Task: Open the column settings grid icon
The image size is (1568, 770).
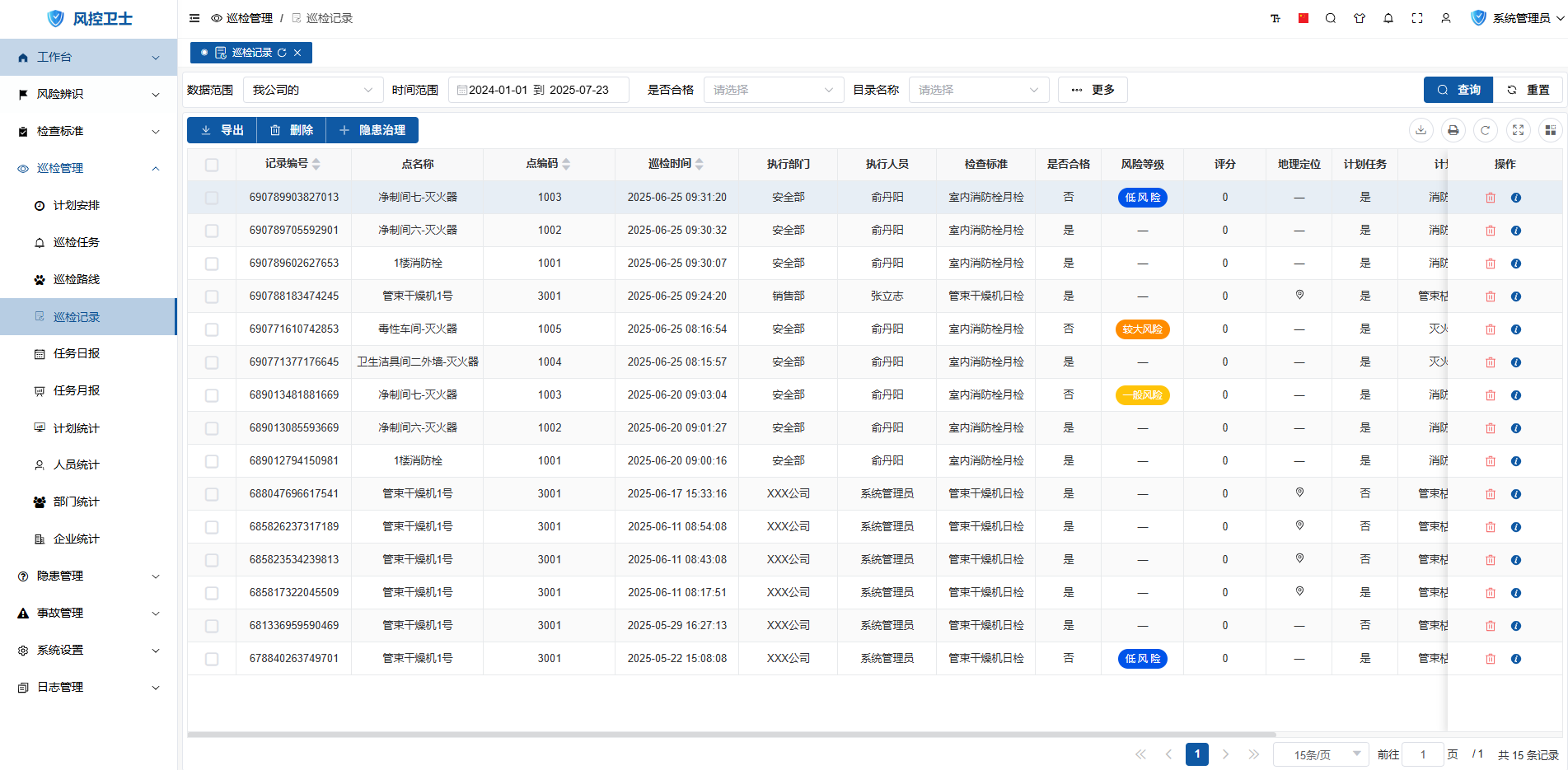Action: click(1550, 130)
